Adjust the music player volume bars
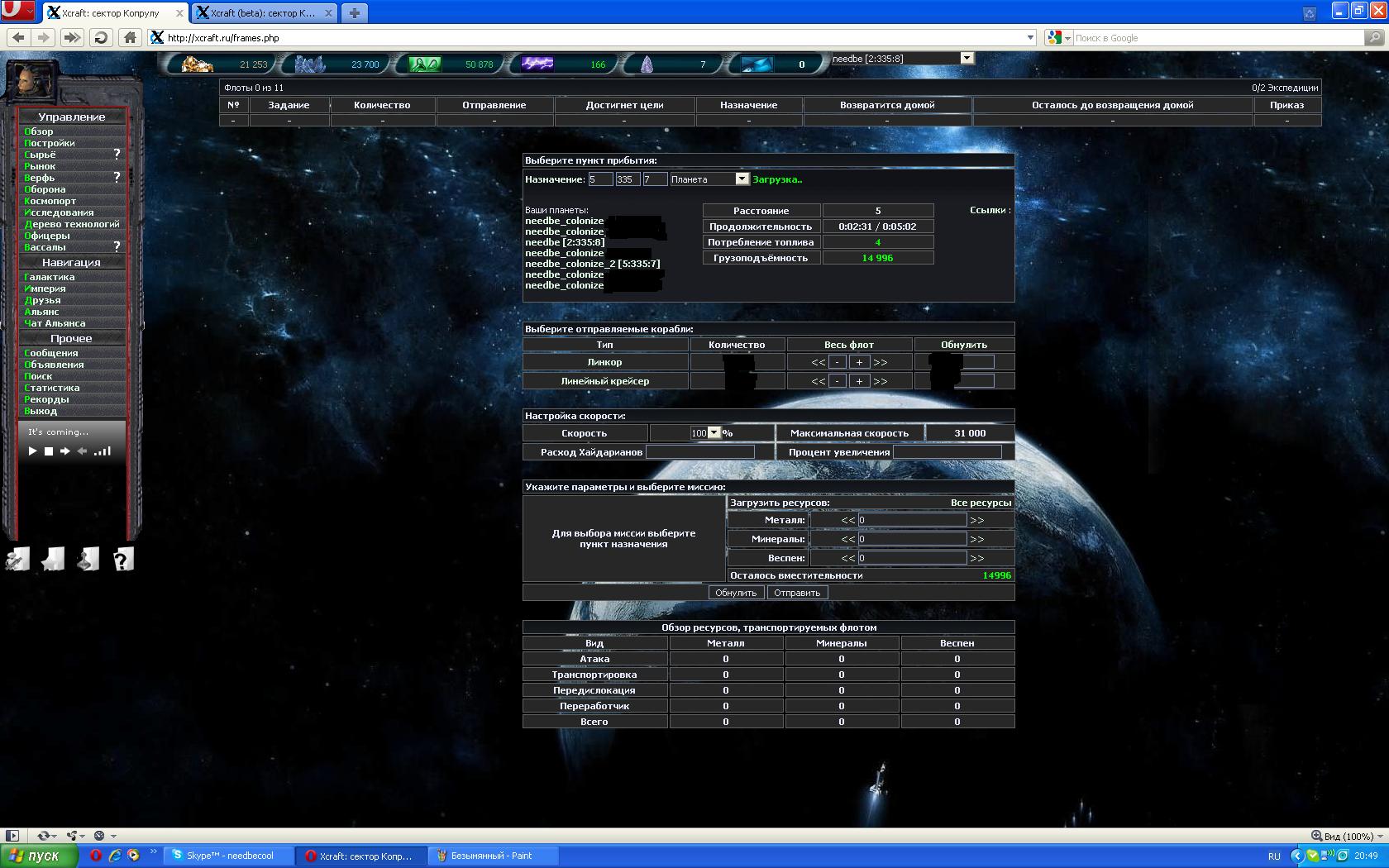1389x868 pixels. coord(103,451)
